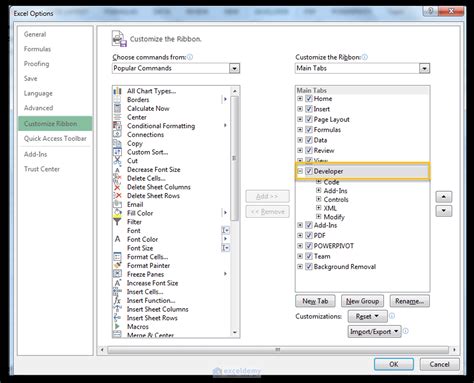Open the General options category
474x383 pixels.
pos(35,34)
